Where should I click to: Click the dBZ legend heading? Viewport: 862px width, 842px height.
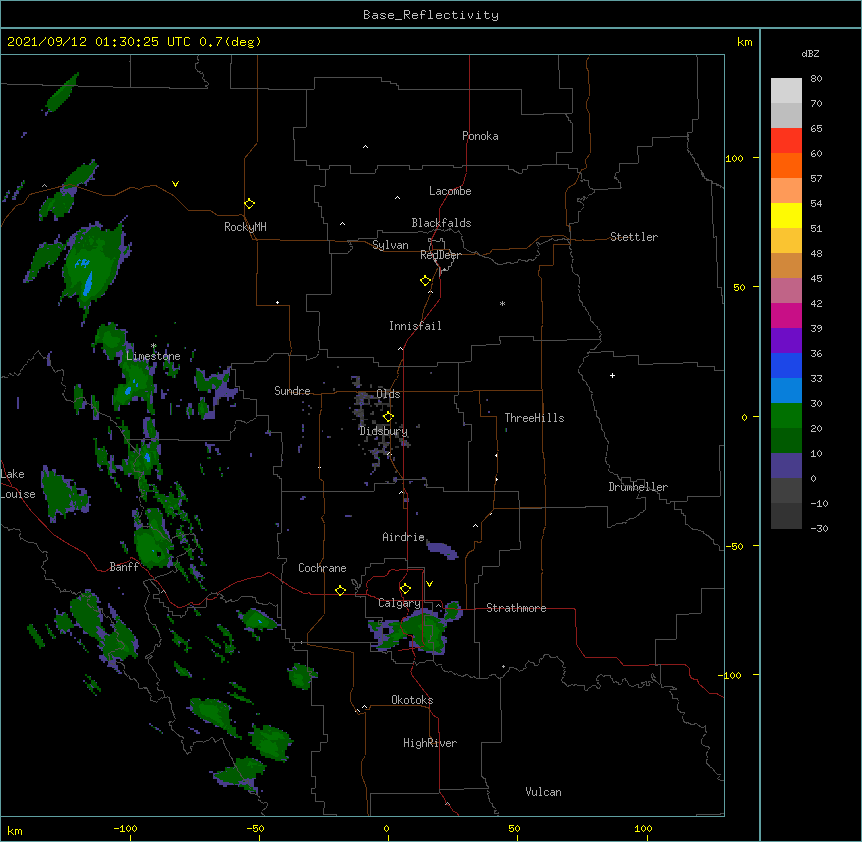[x=810, y=54]
